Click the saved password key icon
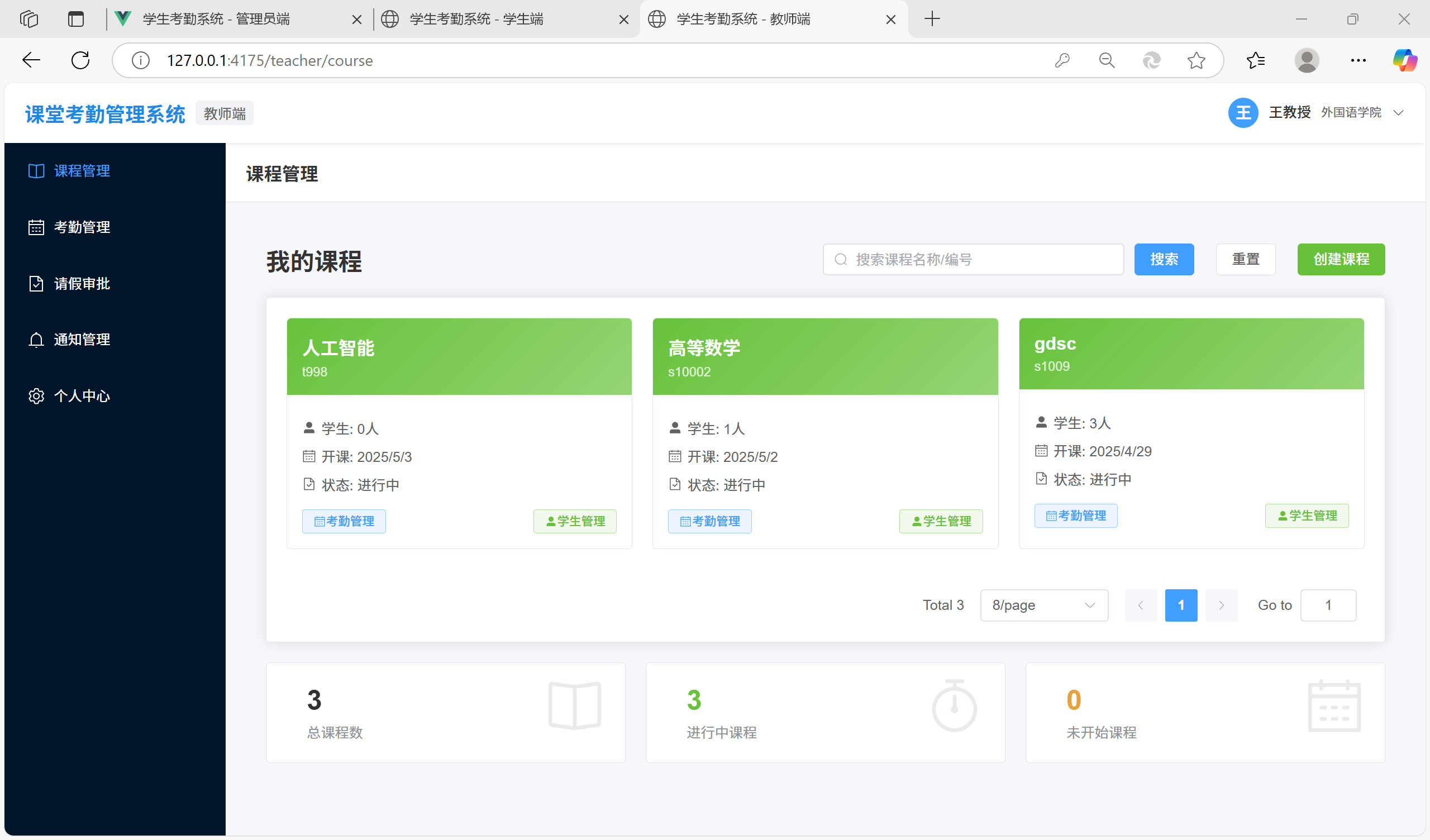 [1062, 60]
